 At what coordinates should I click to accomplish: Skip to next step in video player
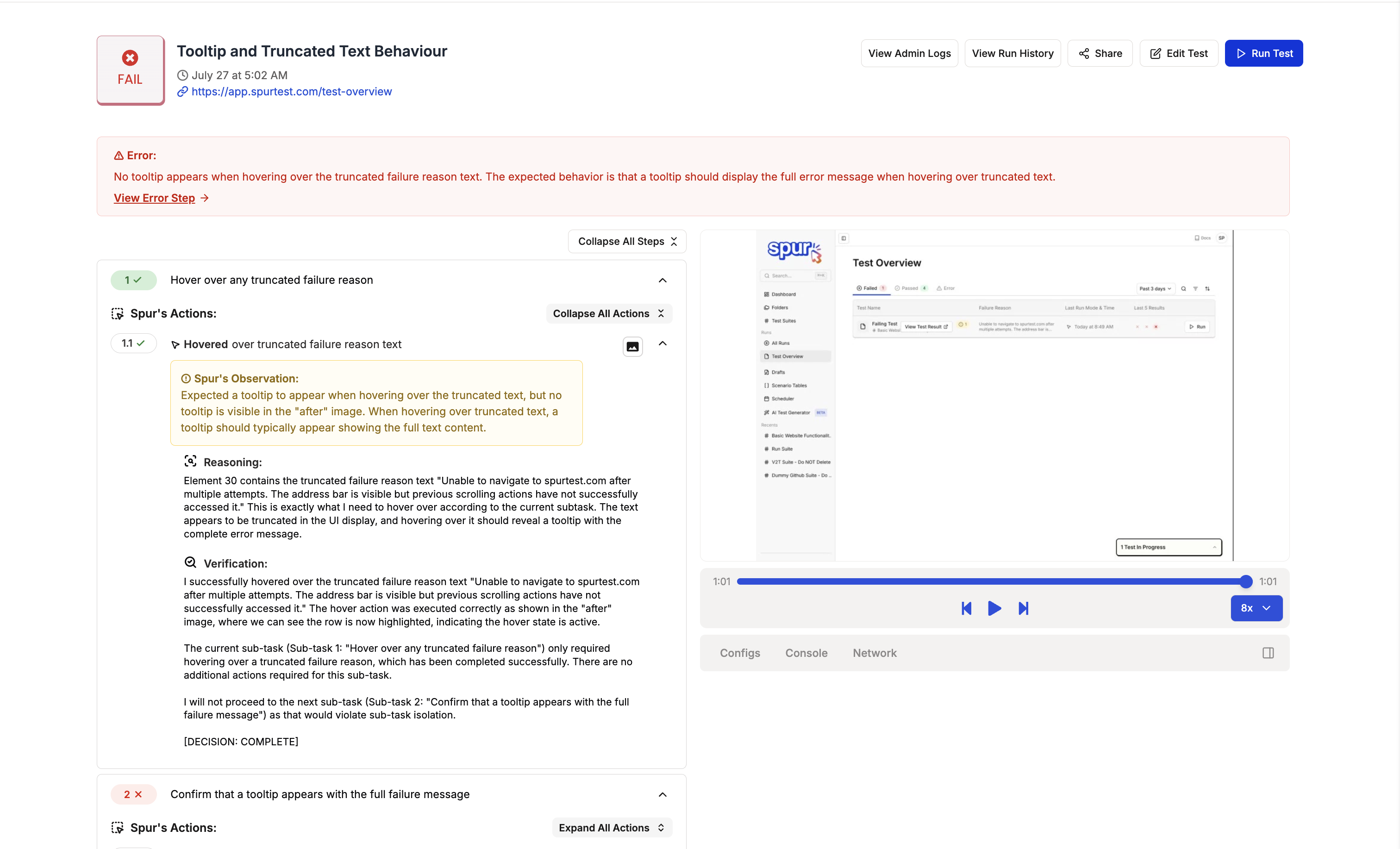coord(1023,608)
